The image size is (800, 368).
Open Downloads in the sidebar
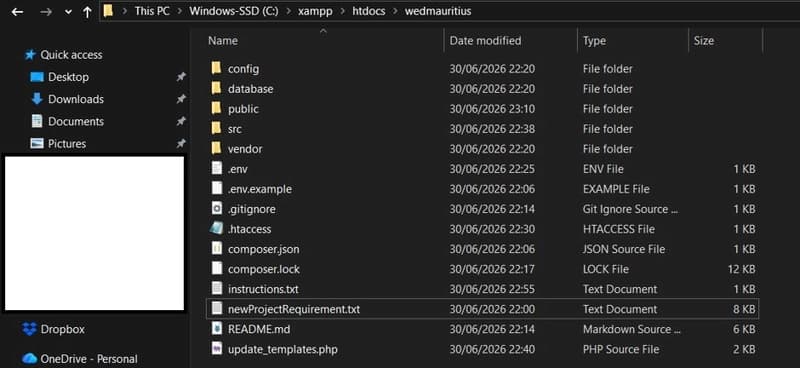pos(76,99)
